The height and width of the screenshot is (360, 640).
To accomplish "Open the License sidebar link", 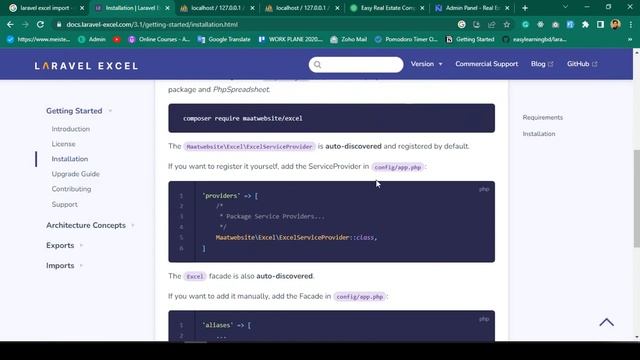I will point(63,144).
